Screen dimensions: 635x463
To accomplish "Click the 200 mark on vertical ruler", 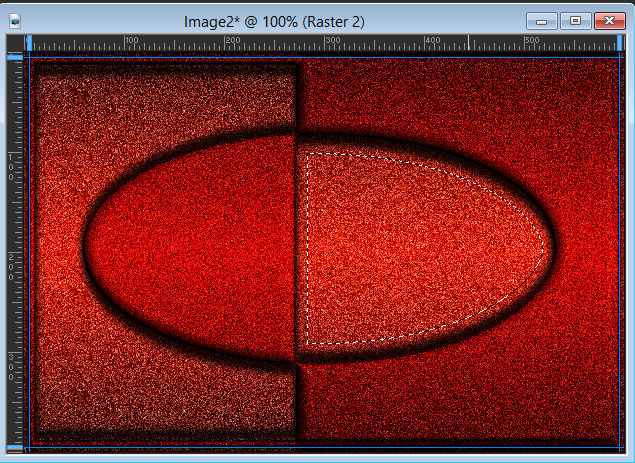I will pyautogui.click(x=11, y=267).
